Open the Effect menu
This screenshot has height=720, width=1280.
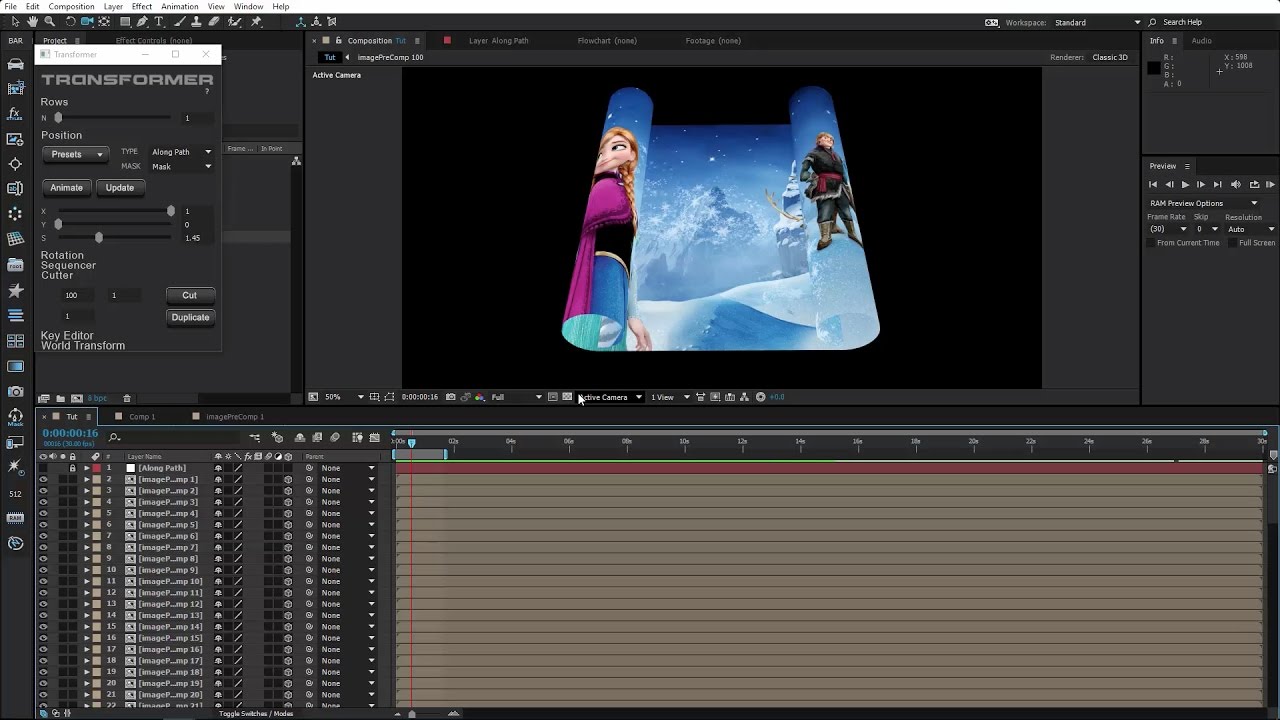click(142, 6)
